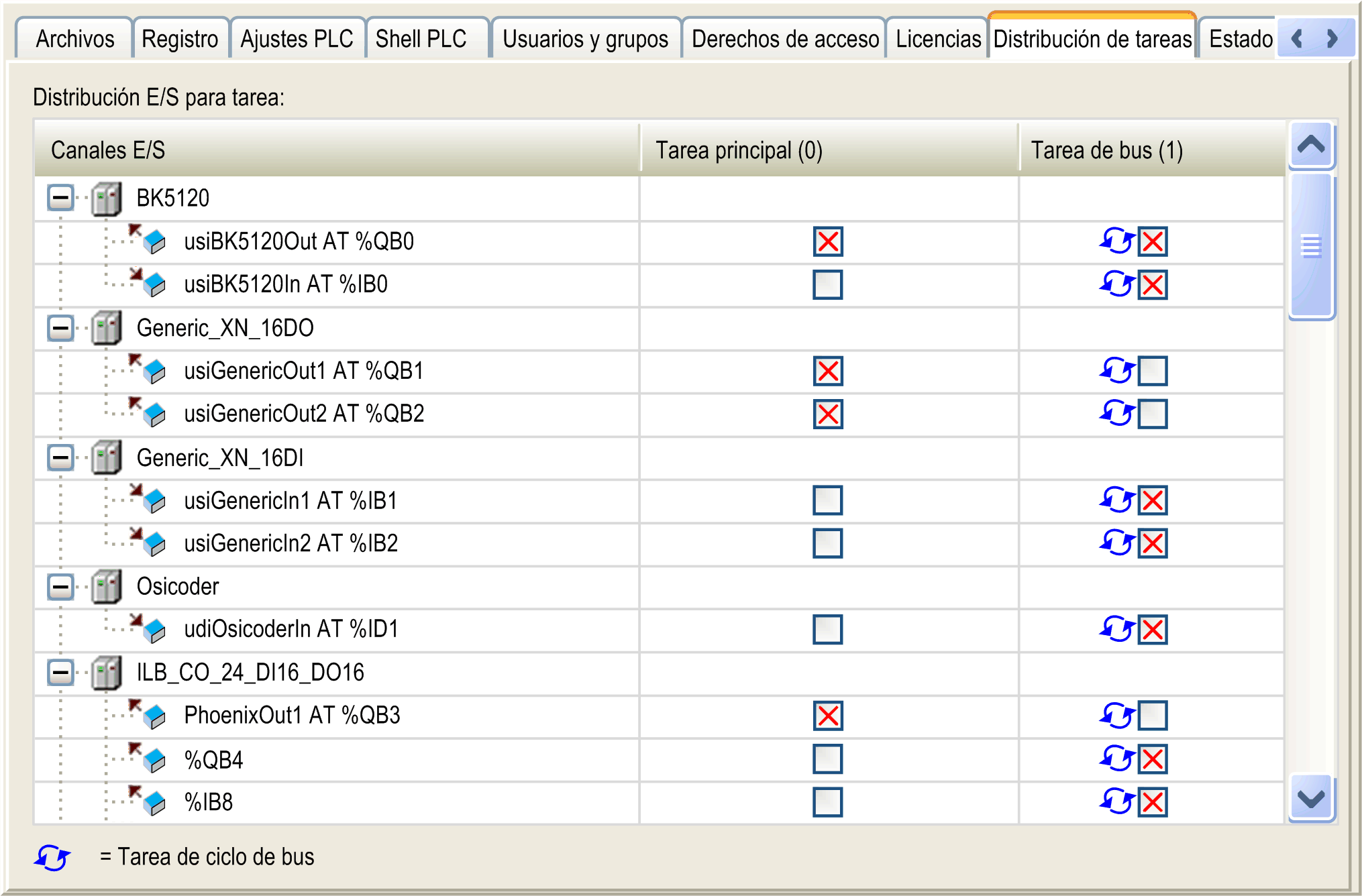Enable Tarea de bus for usiGenericOut2

click(x=1153, y=414)
